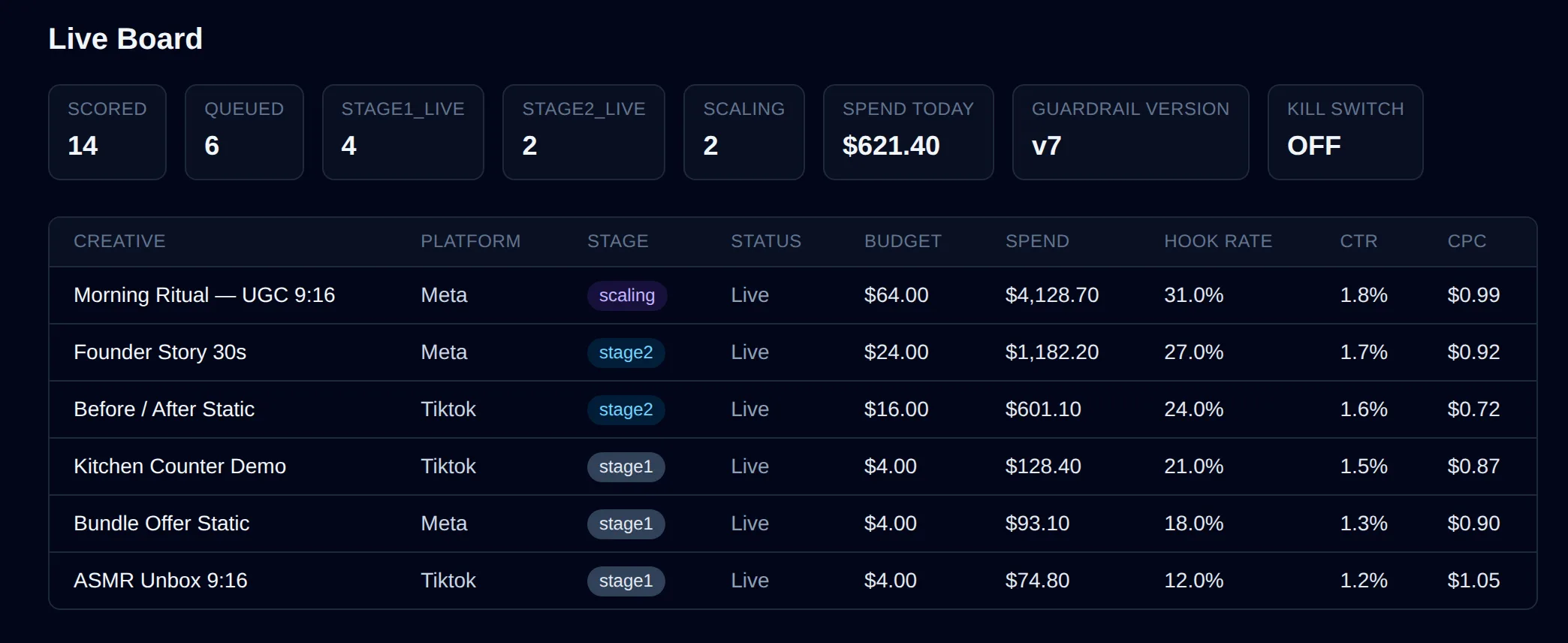Click the $1.05 CPC value

click(1473, 581)
